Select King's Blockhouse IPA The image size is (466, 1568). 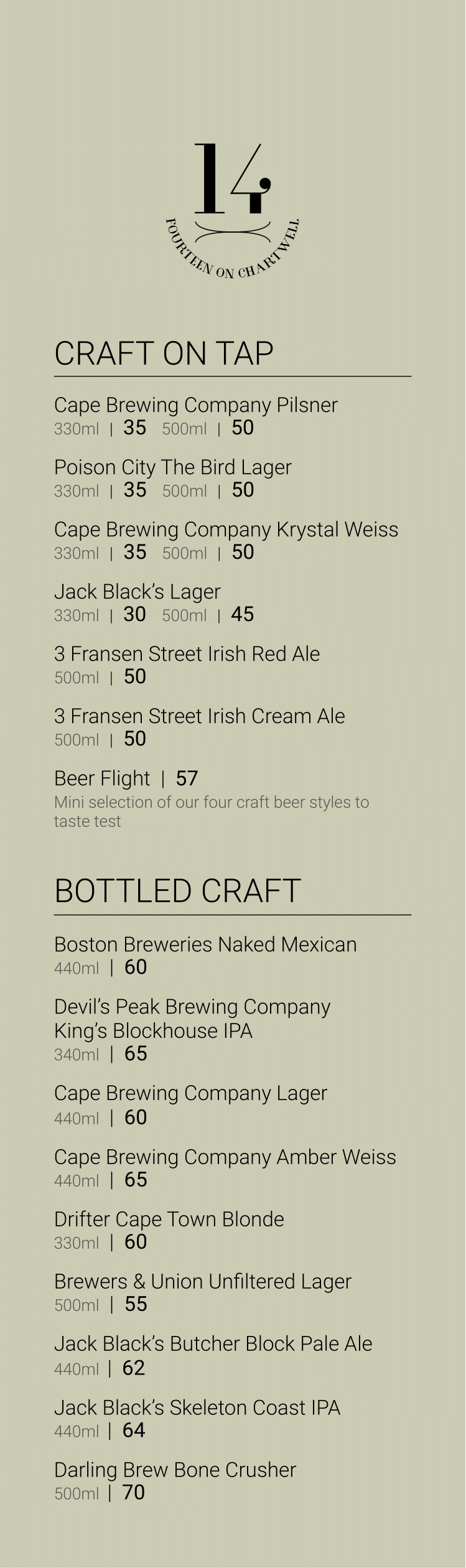[153, 1031]
